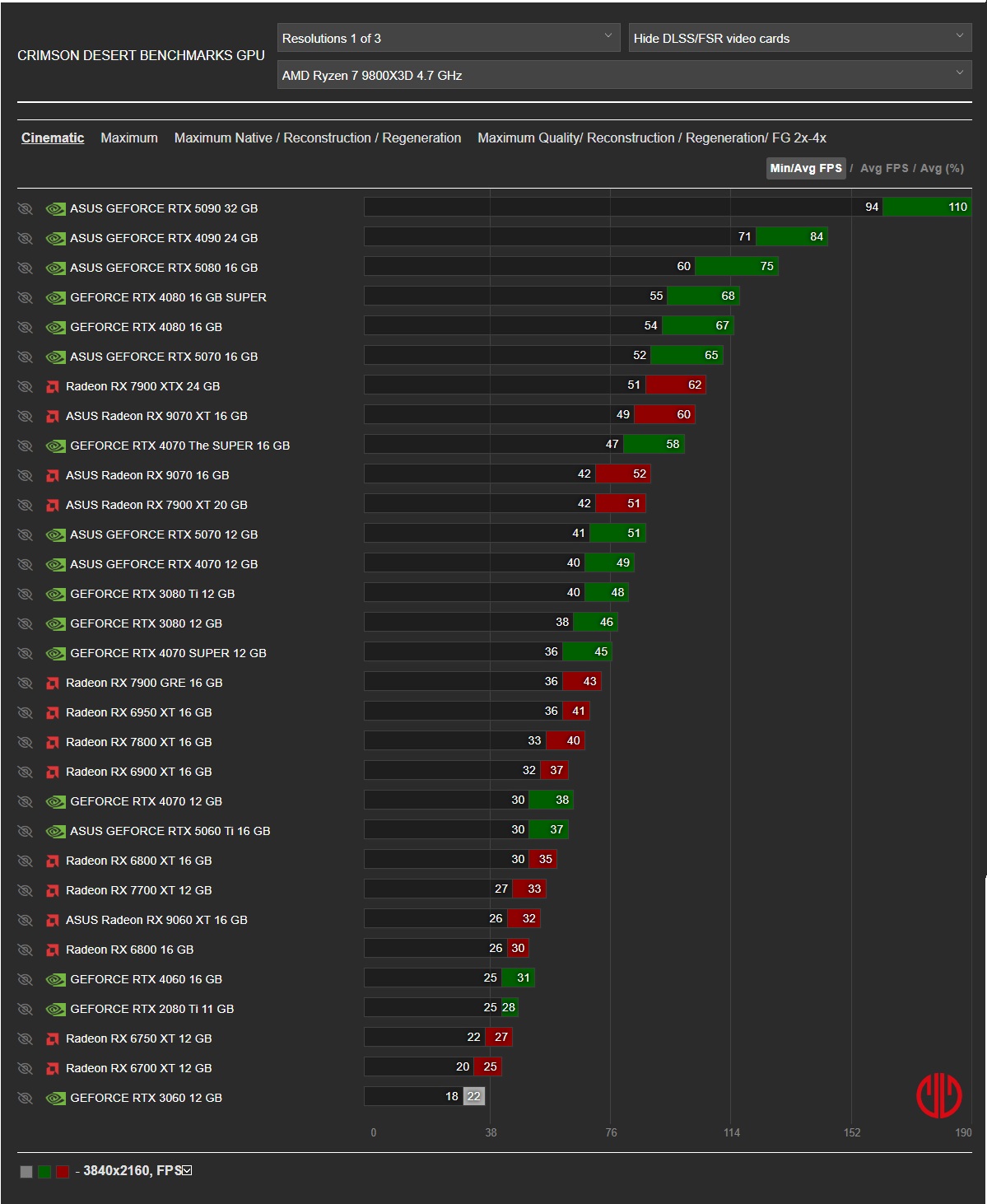The height and width of the screenshot is (1204, 987).
Task: Open the Resolutions 1 of 3 dropdown
Action: [x=449, y=38]
